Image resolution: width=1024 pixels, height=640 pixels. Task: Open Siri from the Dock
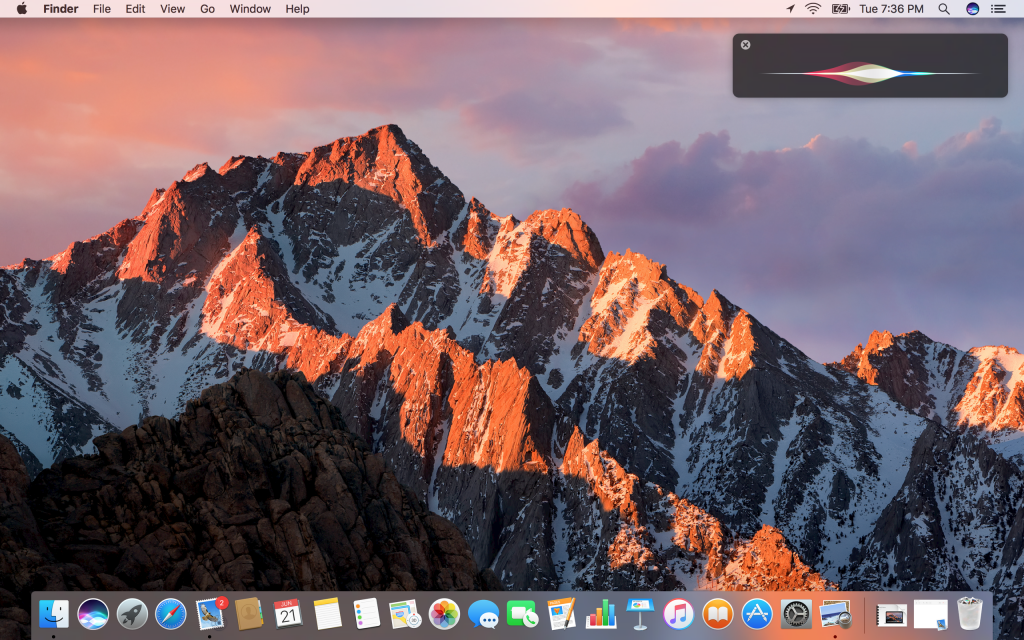93,613
